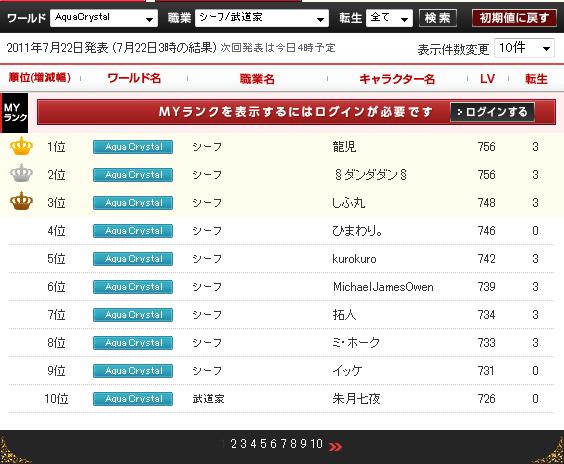Click the 2011年7月22日発表 date text
This screenshot has height=464, width=564.
point(58,48)
